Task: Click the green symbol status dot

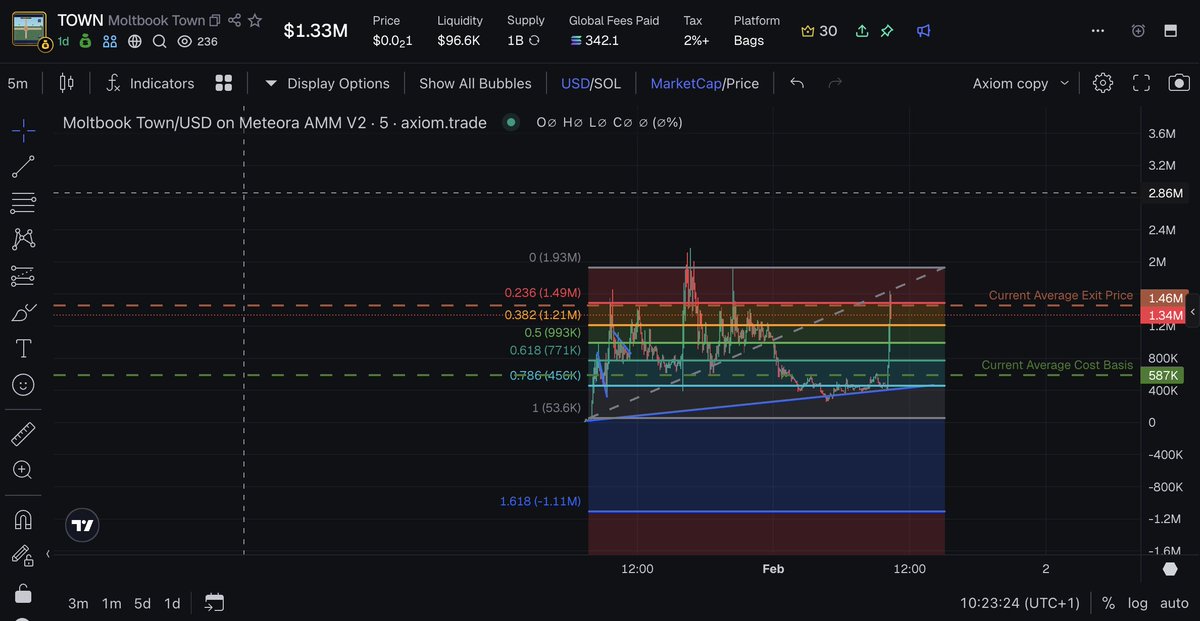Action: pos(511,122)
